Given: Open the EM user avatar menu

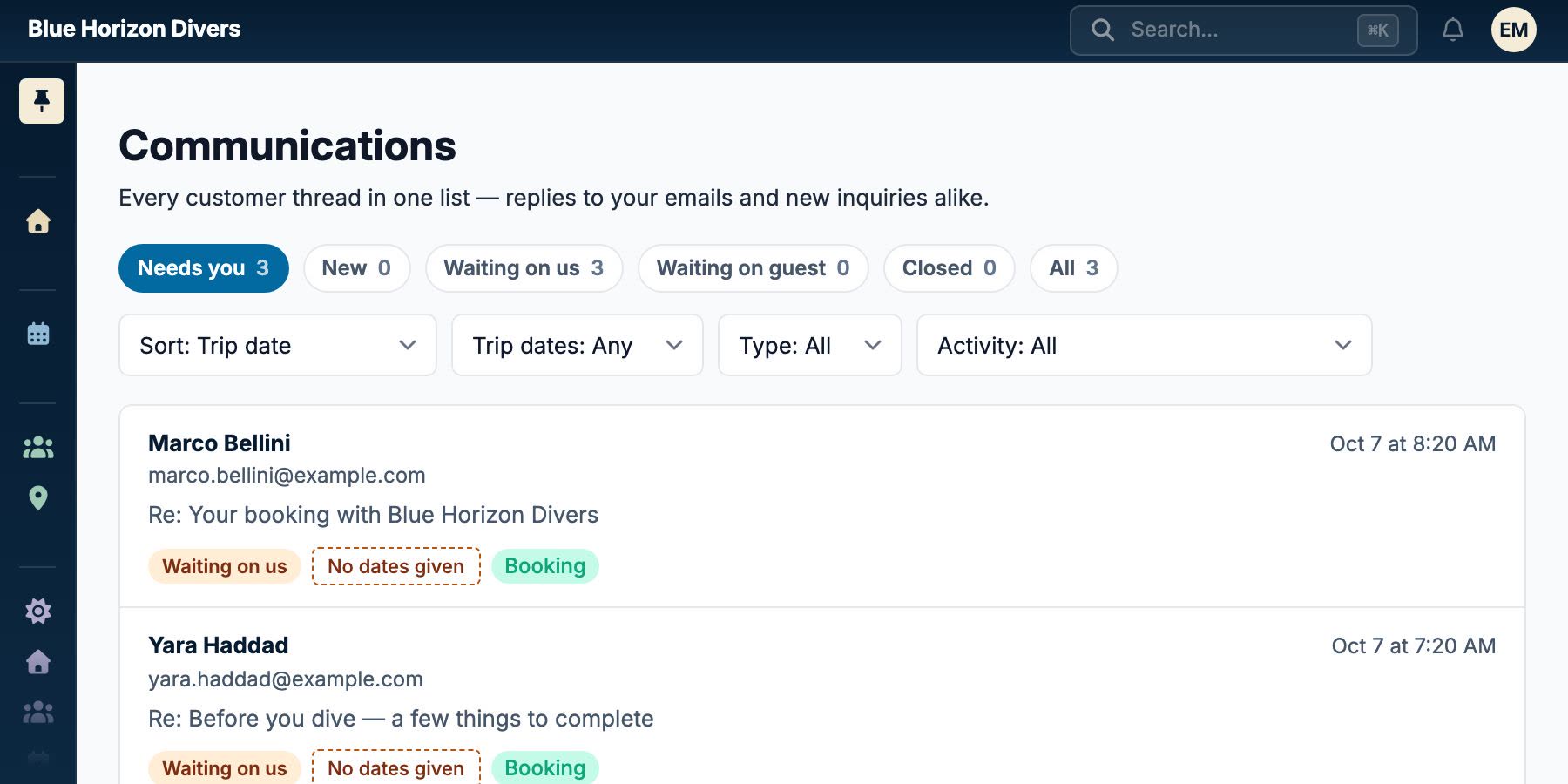Looking at the screenshot, I should pos(1514,30).
